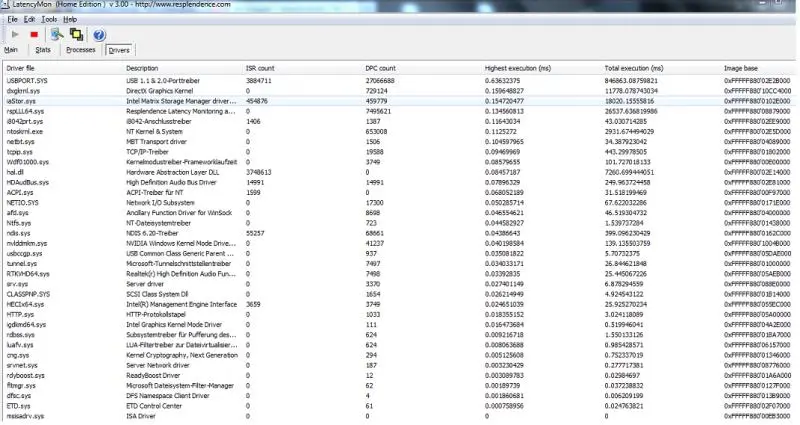Screen dimensions: 800x425
Task: Sort by Image base column header
Action: pyautogui.click(x=742, y=66)
